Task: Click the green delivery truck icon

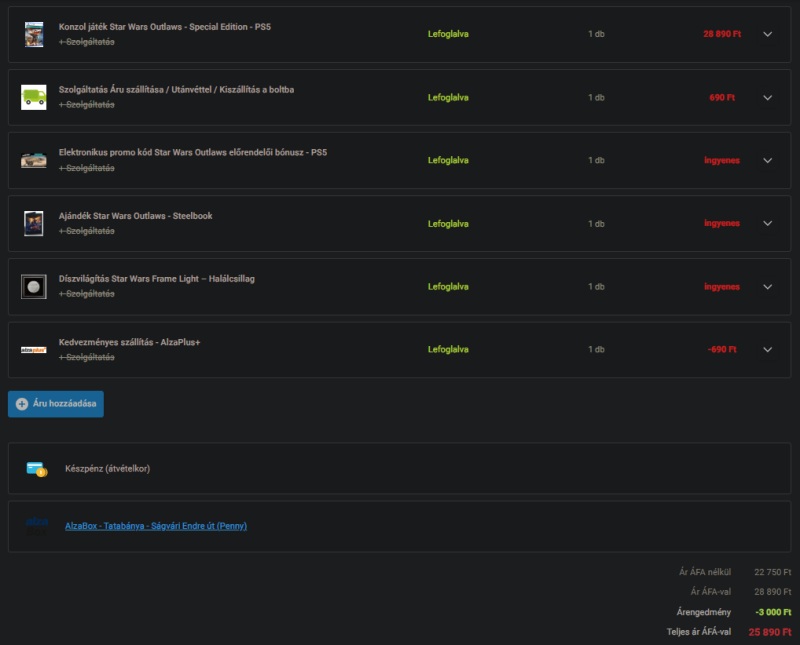Action: tap(34, 97)
